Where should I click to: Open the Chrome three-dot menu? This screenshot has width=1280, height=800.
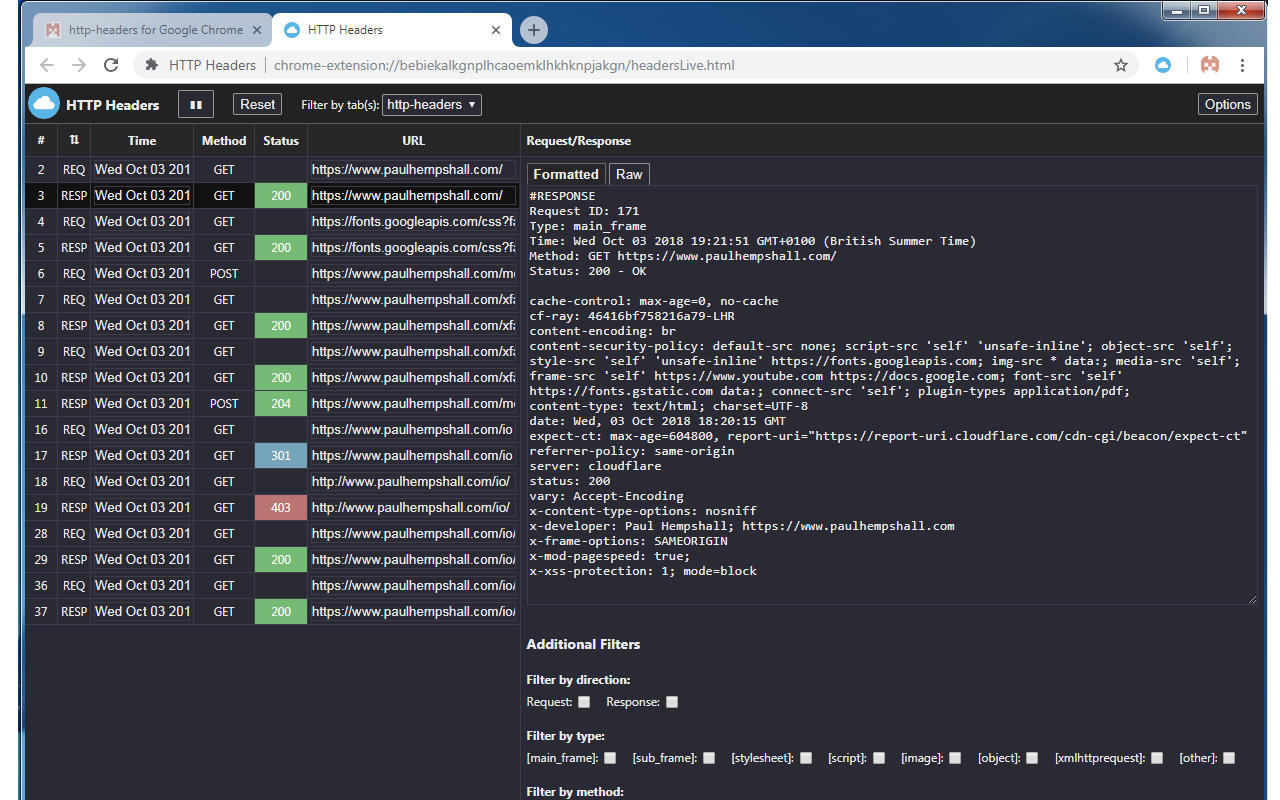1242,65
